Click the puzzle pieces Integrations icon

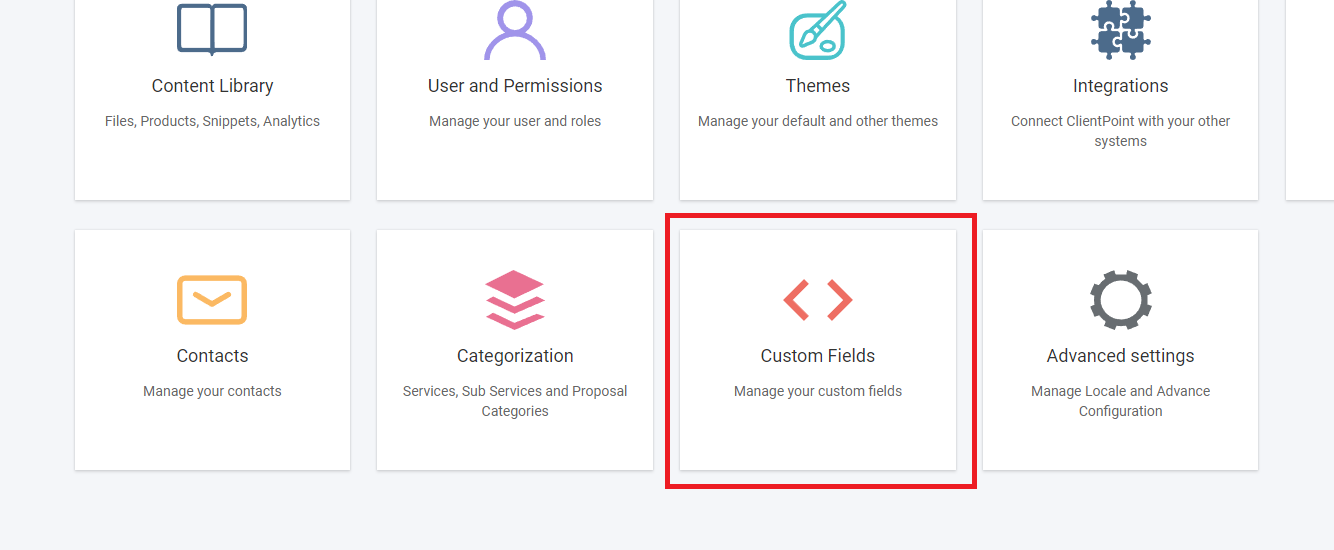[x=1121, y=30]
